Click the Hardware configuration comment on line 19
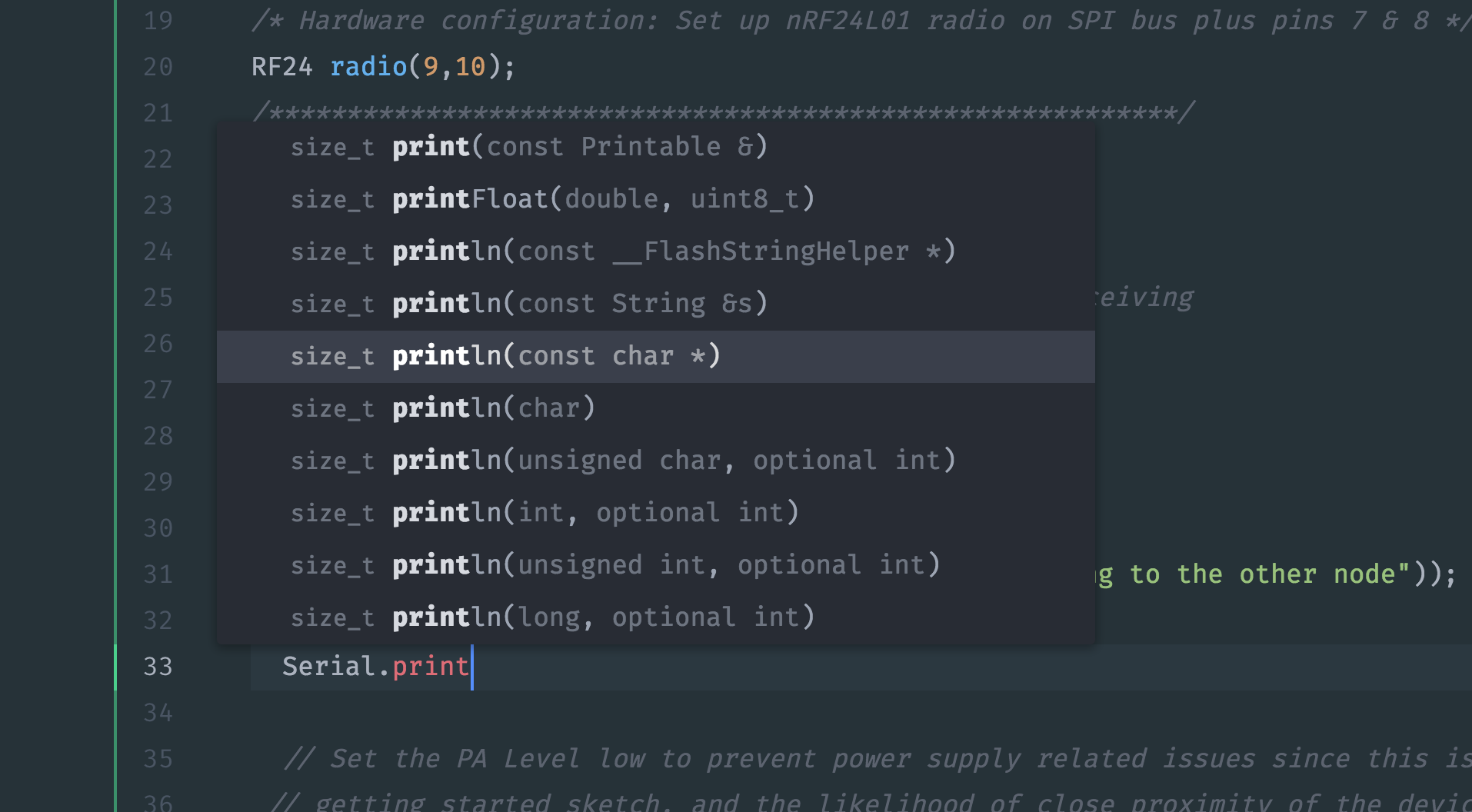1472x812 pixels. (861, 21)
